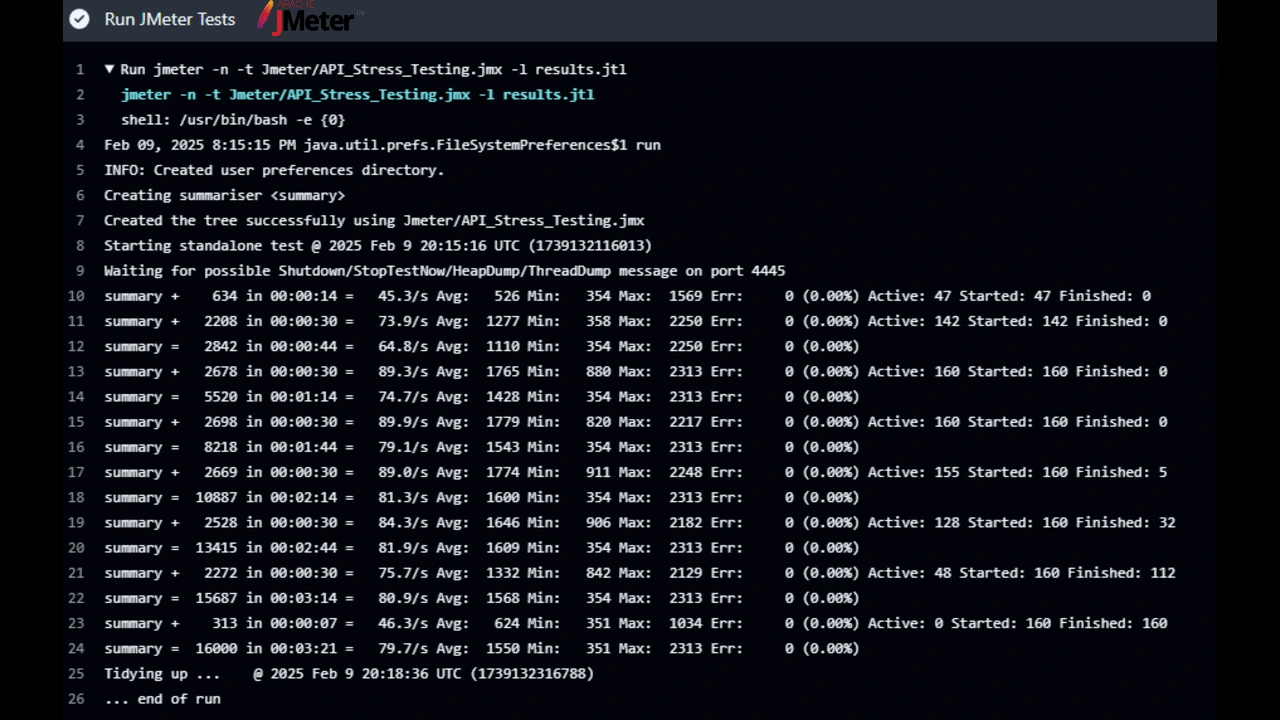This screenshot has height=720, width=1280.
Task: Click 'Finished: 32' value on line 19
Action: pyautogui.click(x=1126, y=522)
